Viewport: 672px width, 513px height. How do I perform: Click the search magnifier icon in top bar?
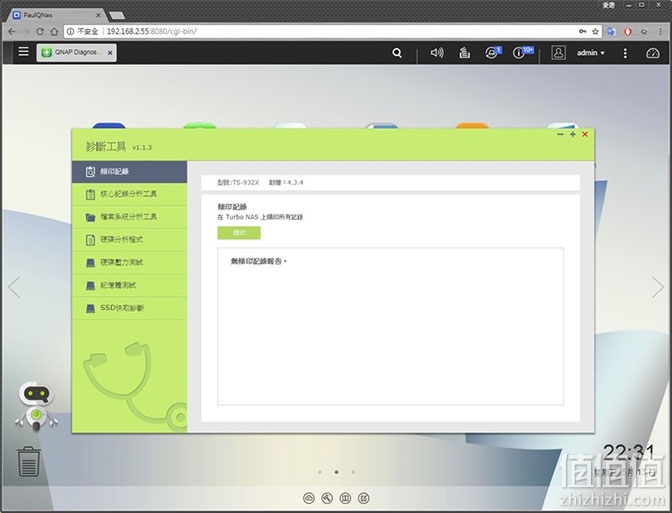(x=397, y=53)
